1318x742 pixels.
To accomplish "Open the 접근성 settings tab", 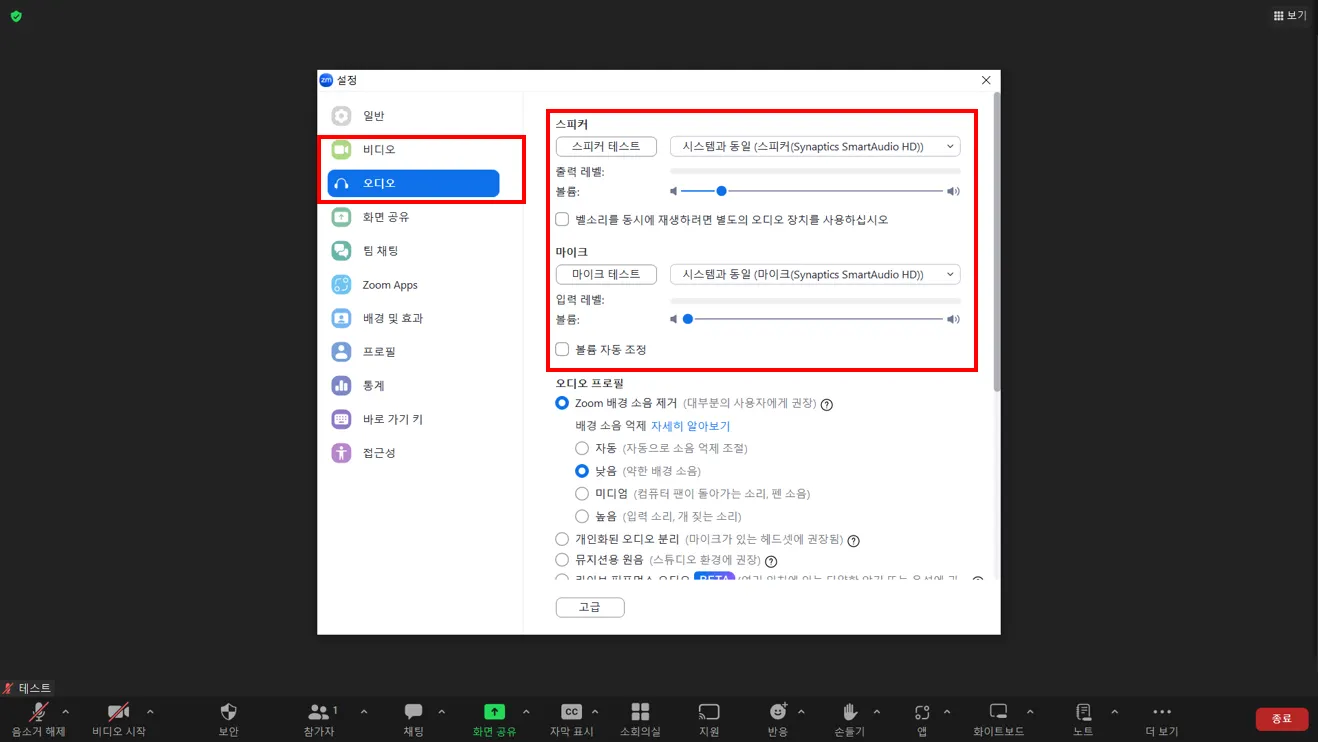I will tap(413, 453).
